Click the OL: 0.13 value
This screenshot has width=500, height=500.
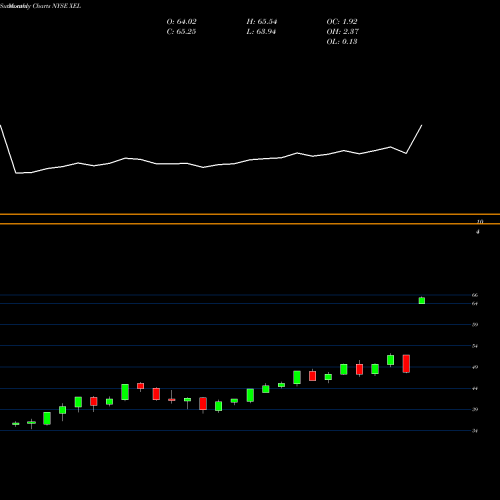[x=342, y=42]
